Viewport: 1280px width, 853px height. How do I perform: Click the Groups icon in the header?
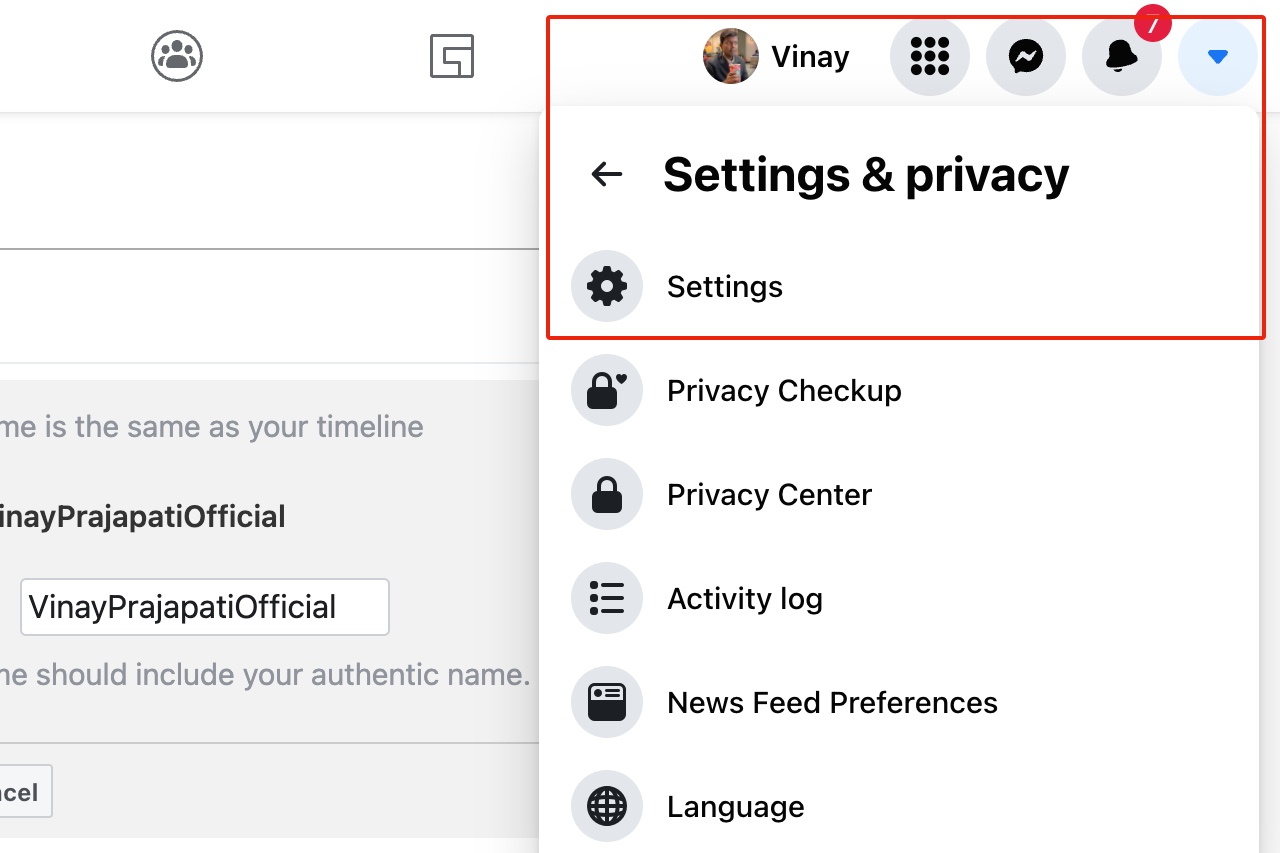[x=177, y=56]
